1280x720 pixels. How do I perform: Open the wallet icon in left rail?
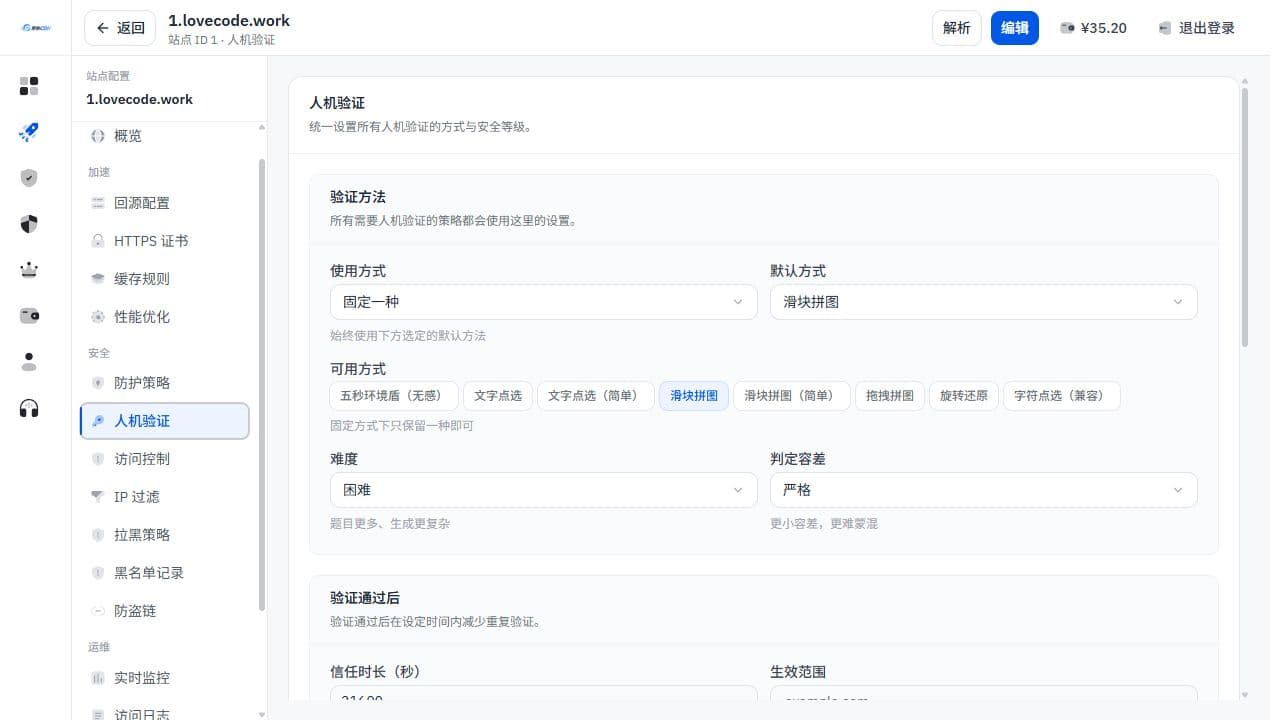click(x=29, y=316)
